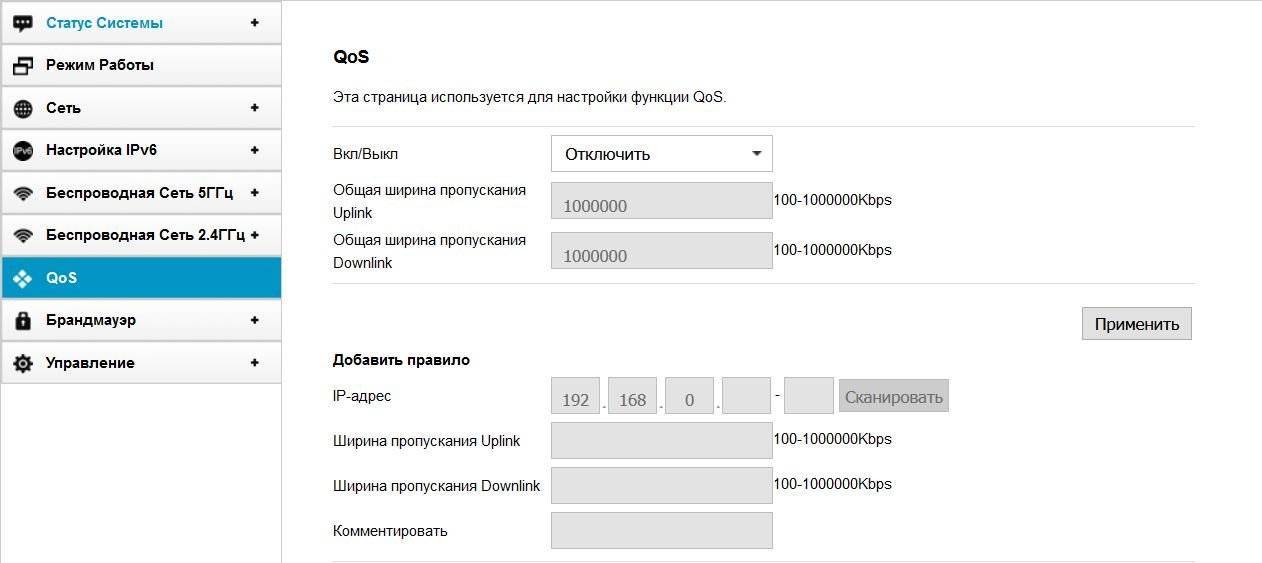Click the Wi-Fi icon for 2.4ГГц network
Screen dimensions: 1262x563
[x=23, y=236]
